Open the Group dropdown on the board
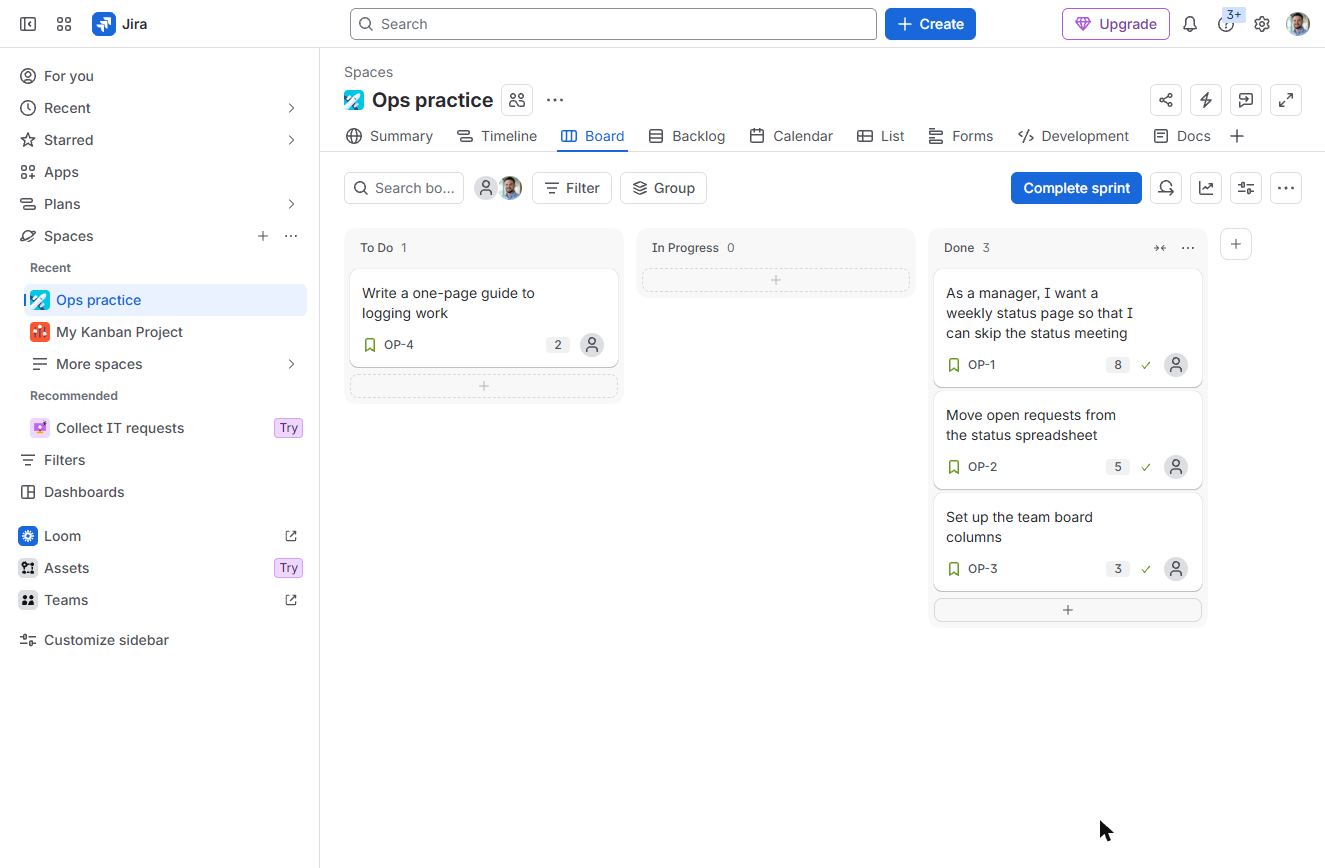 tap(663, 188)
